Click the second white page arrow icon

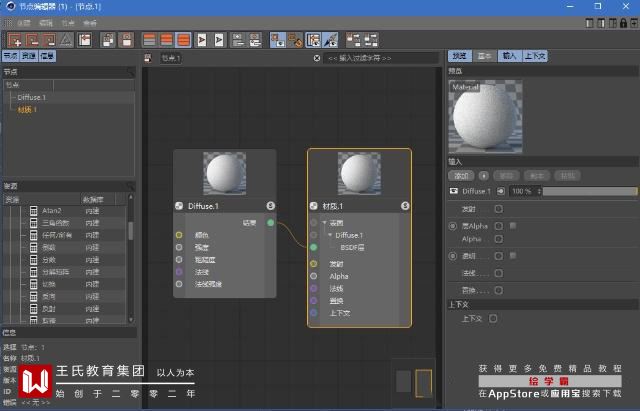[x=219, y=40]
